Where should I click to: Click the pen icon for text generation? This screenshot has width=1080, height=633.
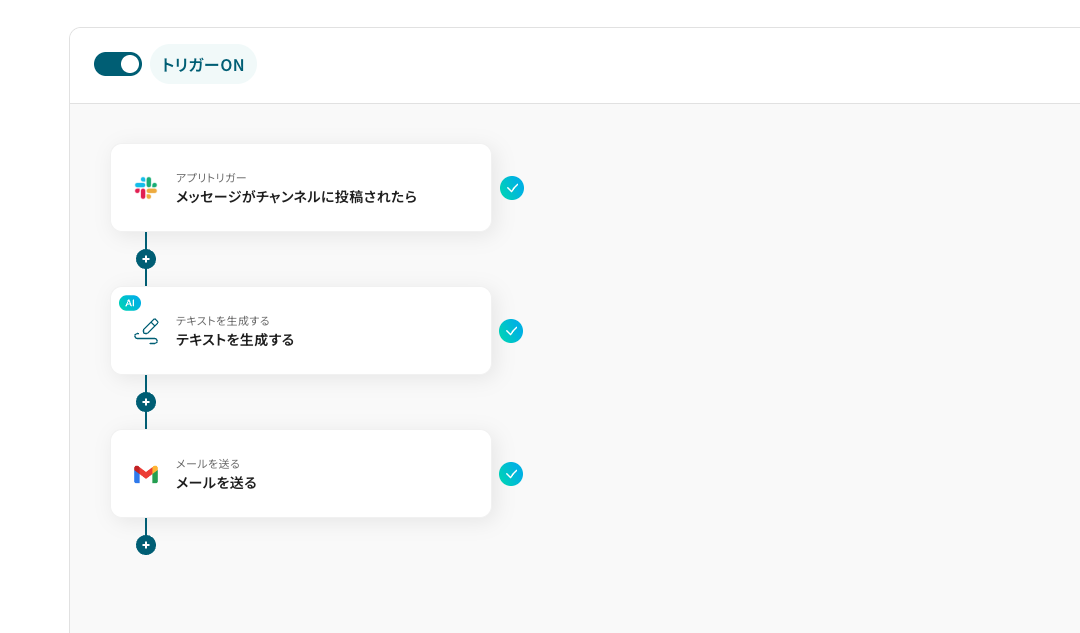point(147,331)
